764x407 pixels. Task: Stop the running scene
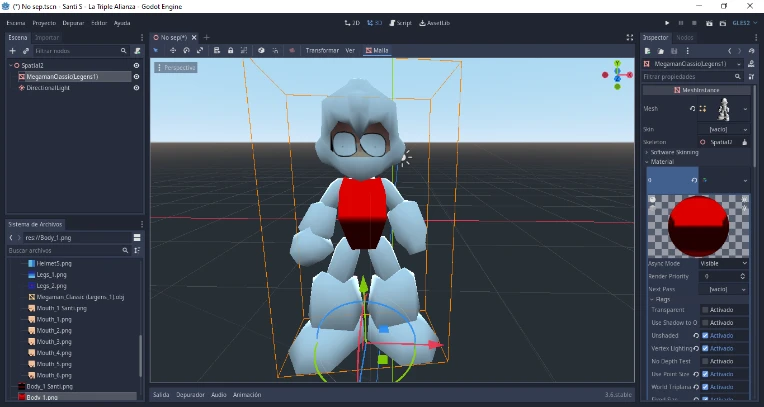click(694, 23)
